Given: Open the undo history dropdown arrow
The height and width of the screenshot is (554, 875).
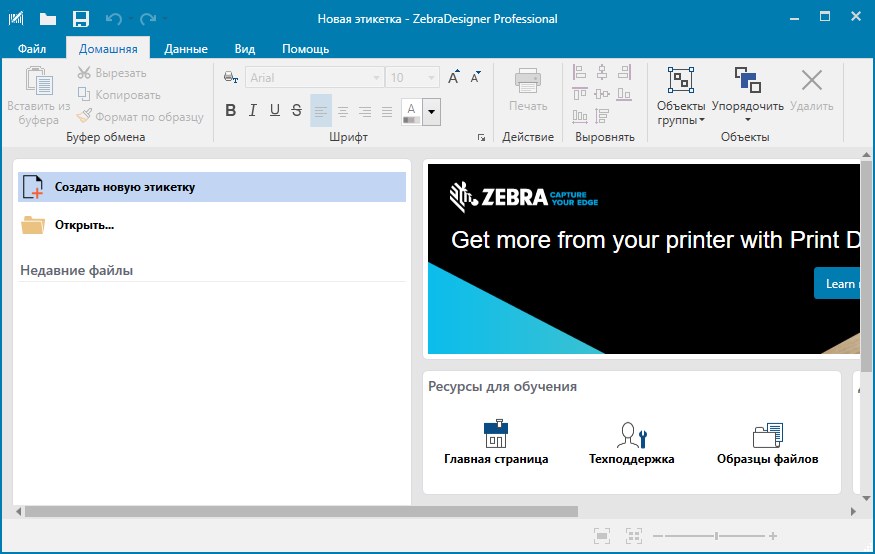Looking at the screenshot, I should [131, 19].
